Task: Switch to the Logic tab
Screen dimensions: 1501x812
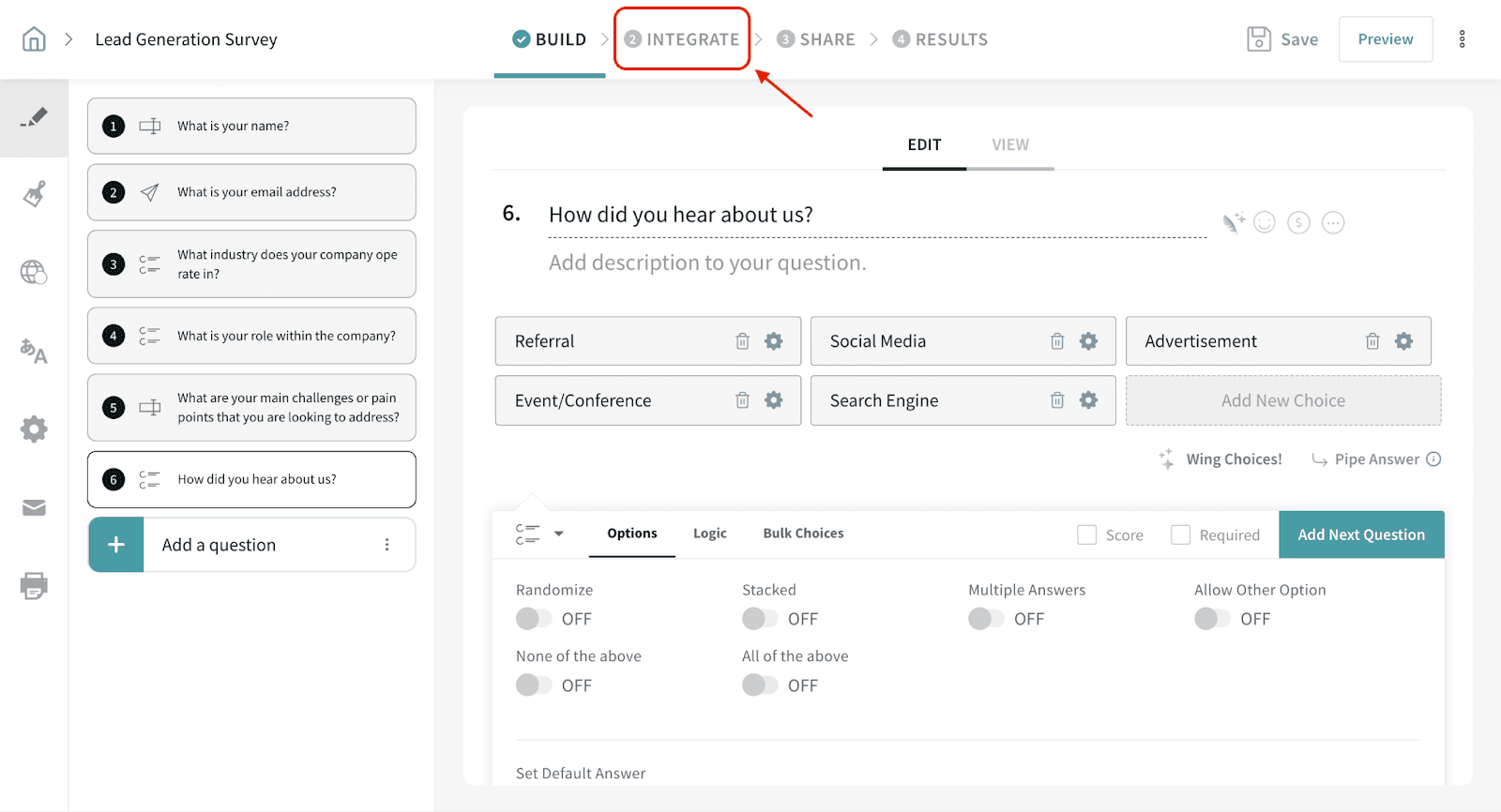Action: (x=709, y=534)
